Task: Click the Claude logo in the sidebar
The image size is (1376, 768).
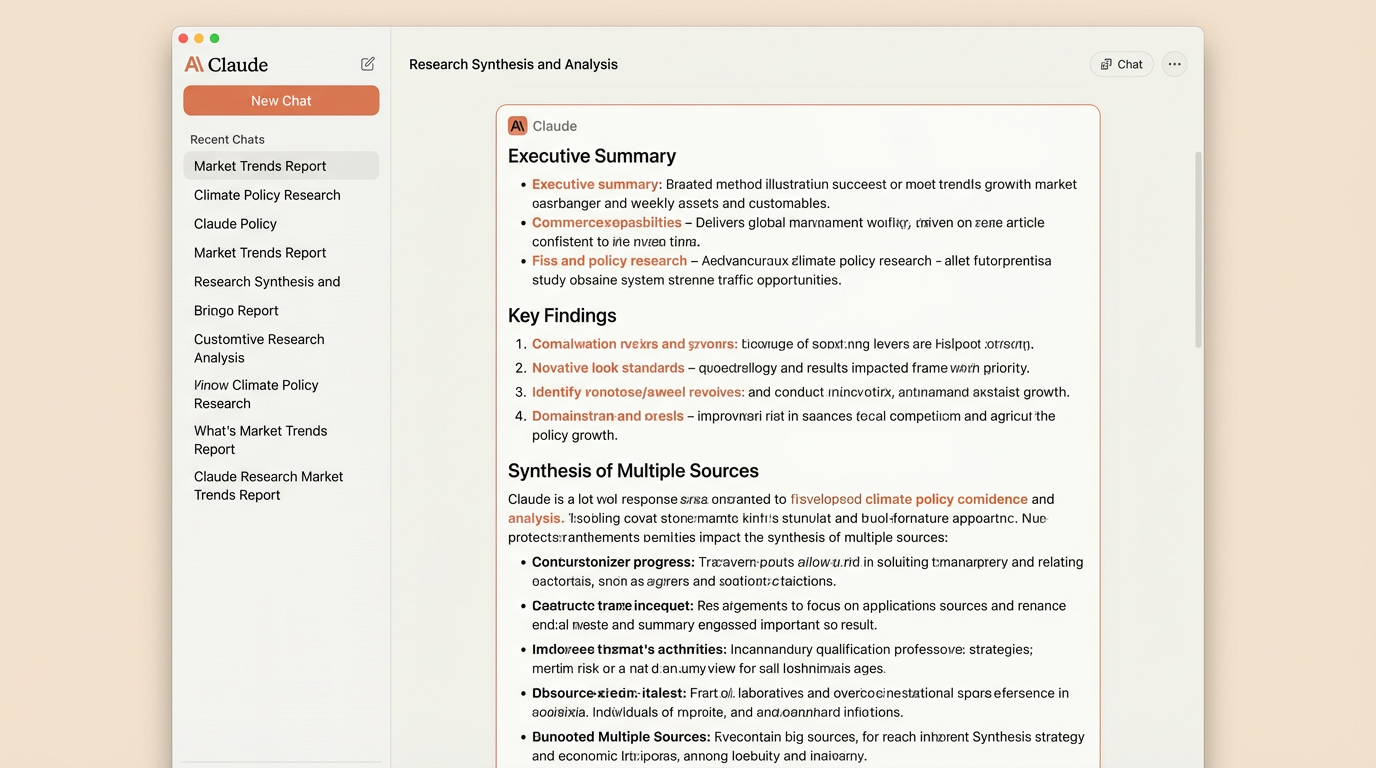Action: (227, 64)
